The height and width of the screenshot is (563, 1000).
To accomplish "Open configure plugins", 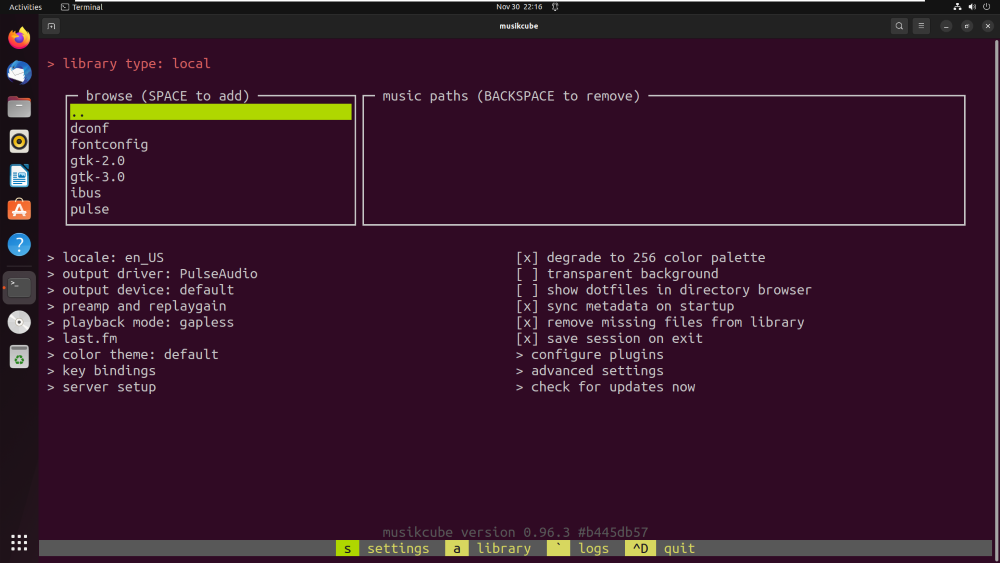I will [590, 355].
